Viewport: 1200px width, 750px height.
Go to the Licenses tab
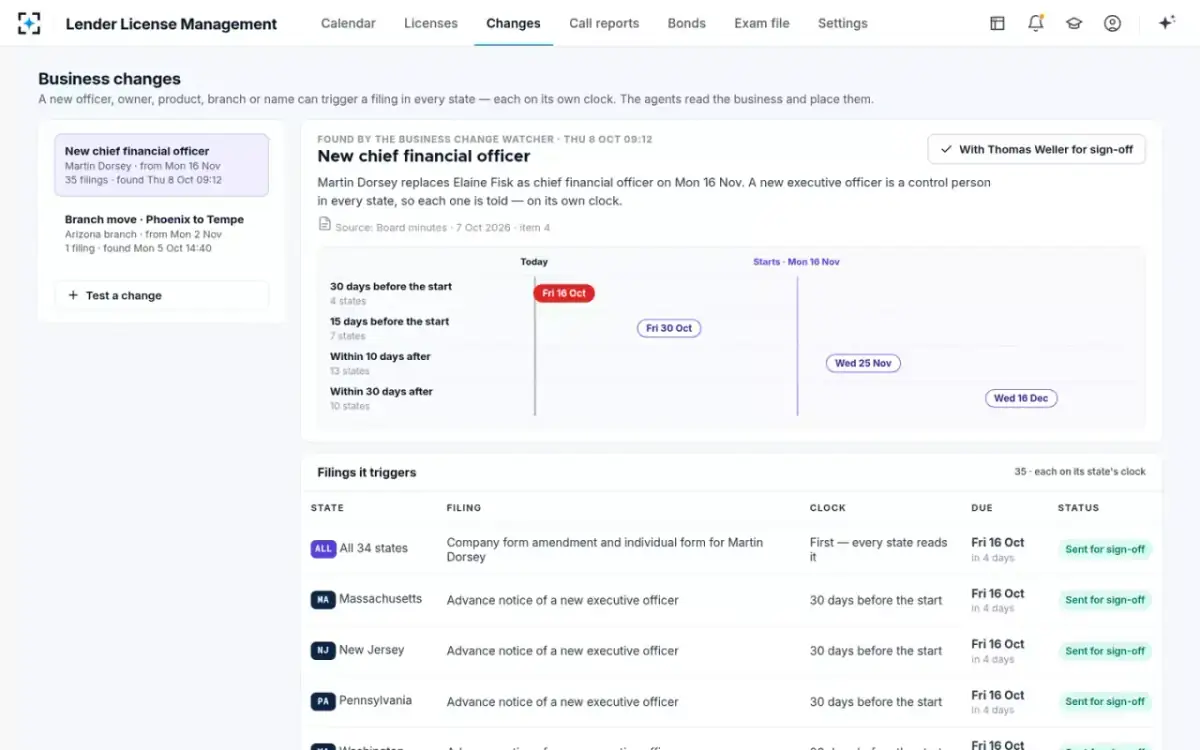431,23
